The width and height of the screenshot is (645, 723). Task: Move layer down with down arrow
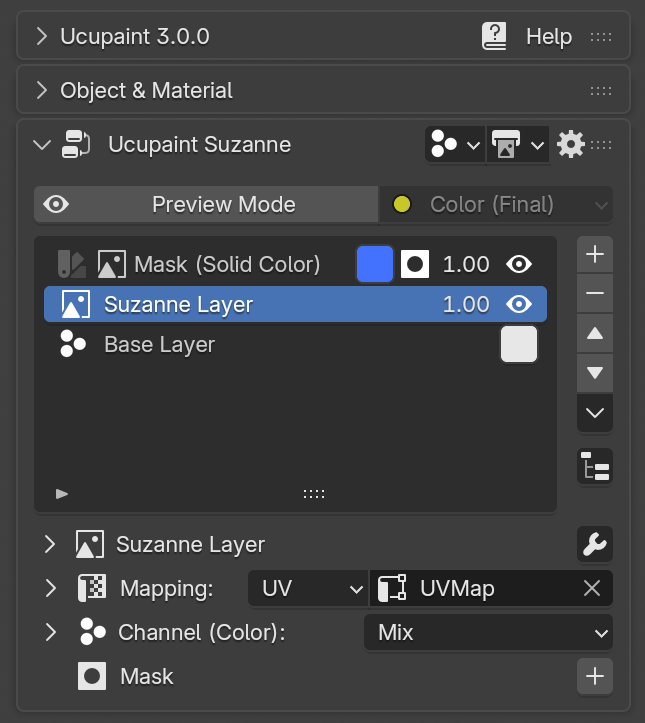595,373
